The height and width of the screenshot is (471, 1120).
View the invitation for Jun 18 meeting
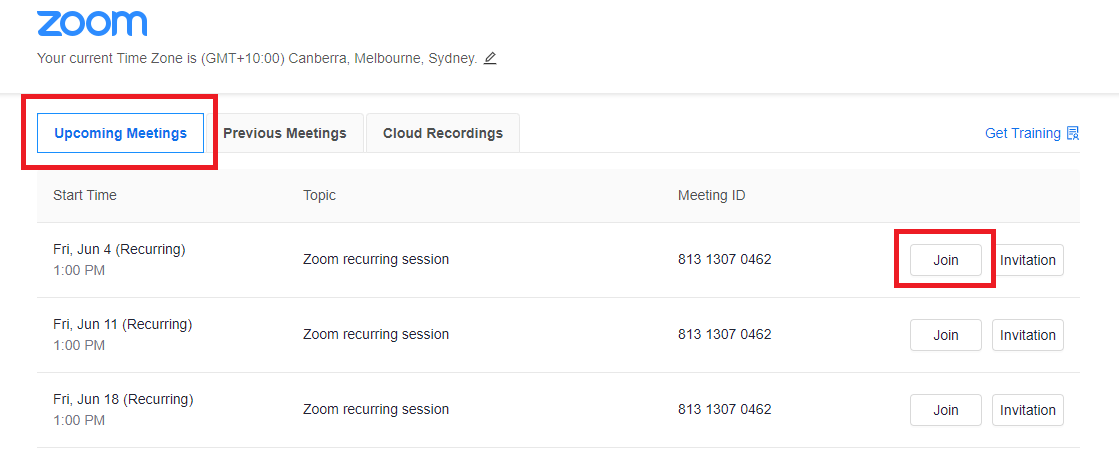click(1028, 410)
